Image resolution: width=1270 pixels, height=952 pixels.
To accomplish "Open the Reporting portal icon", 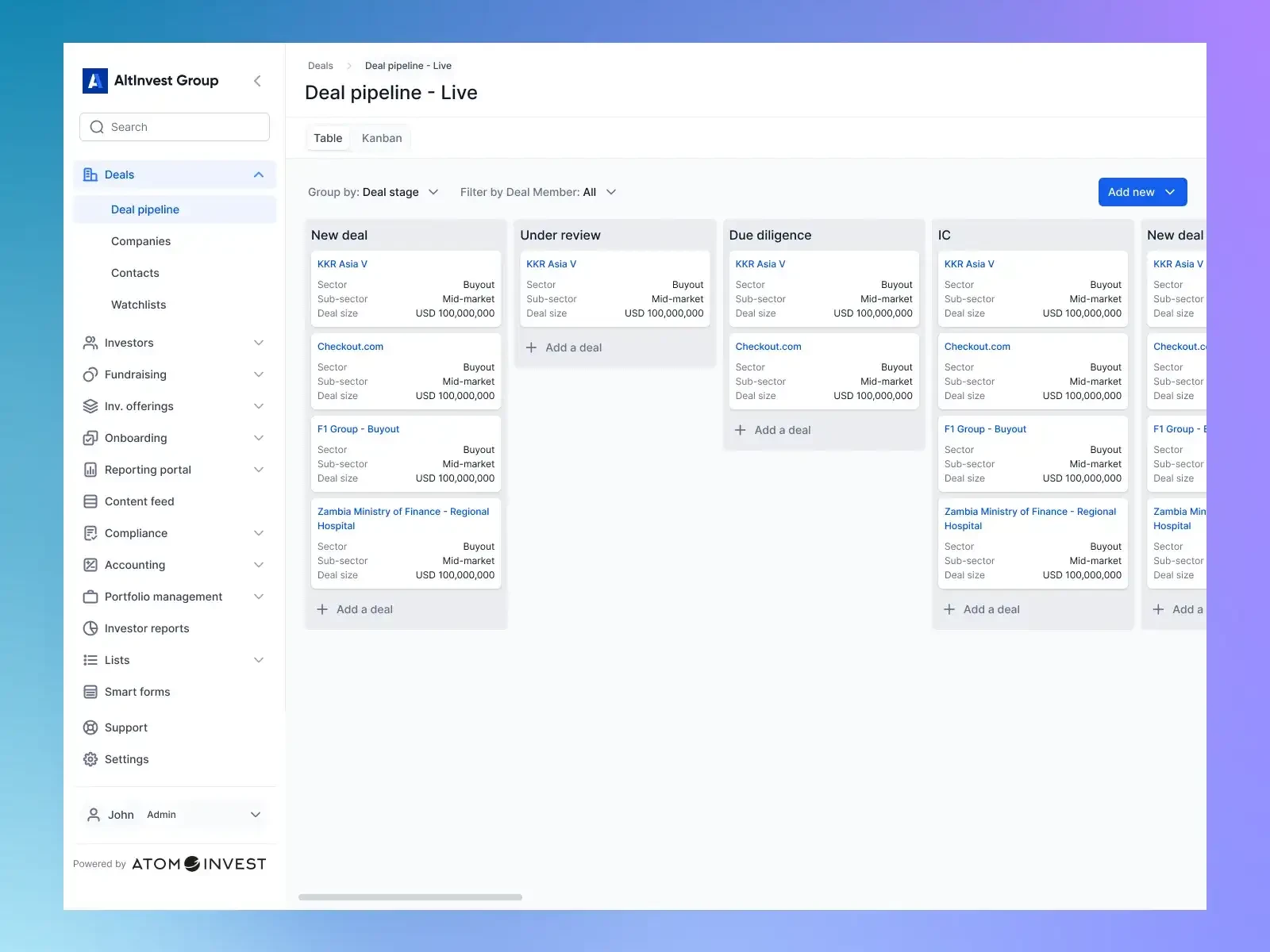I will tap(90, 469).
